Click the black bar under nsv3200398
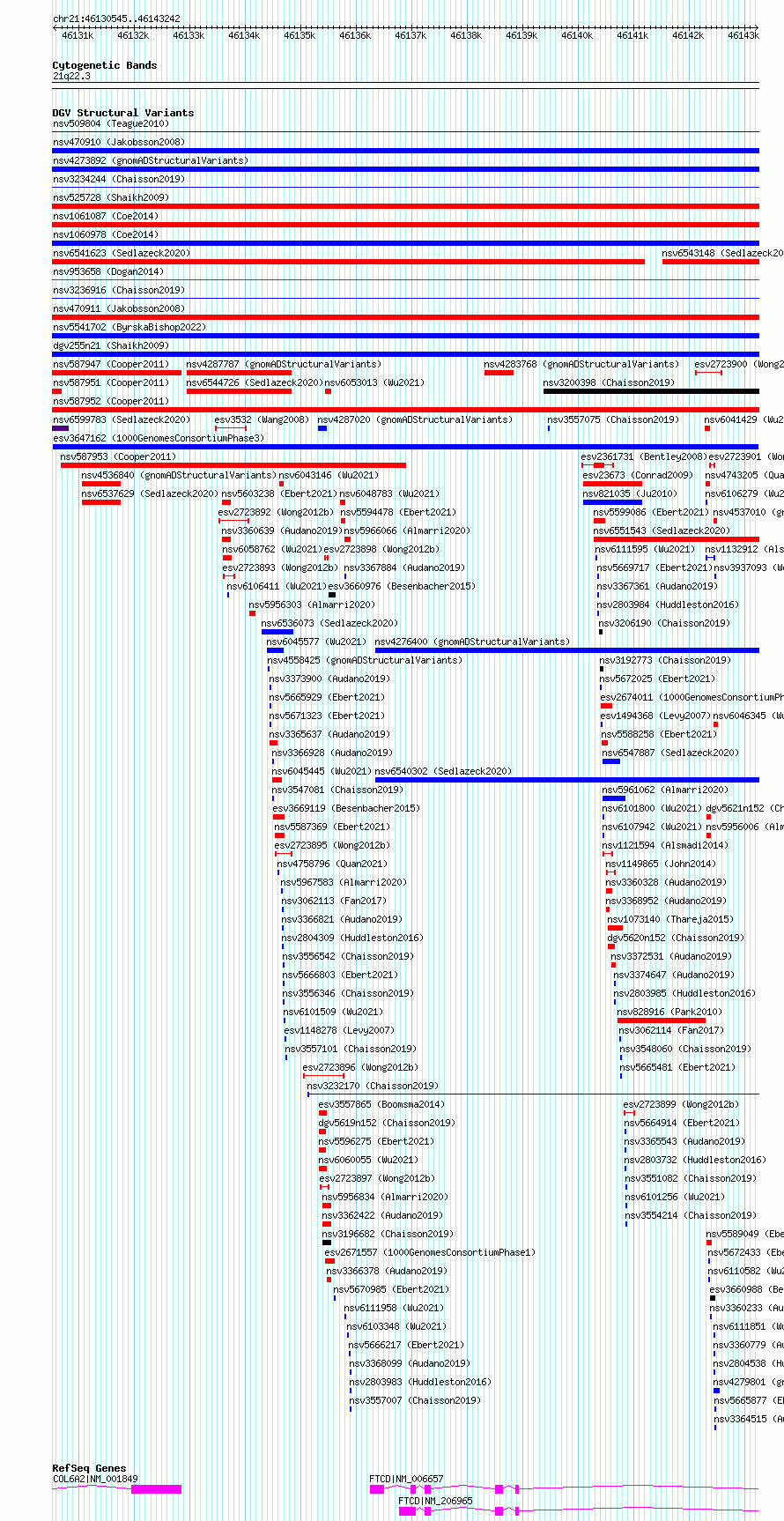Viewport: 784px width, 1521px height. [x=651, y=391]
